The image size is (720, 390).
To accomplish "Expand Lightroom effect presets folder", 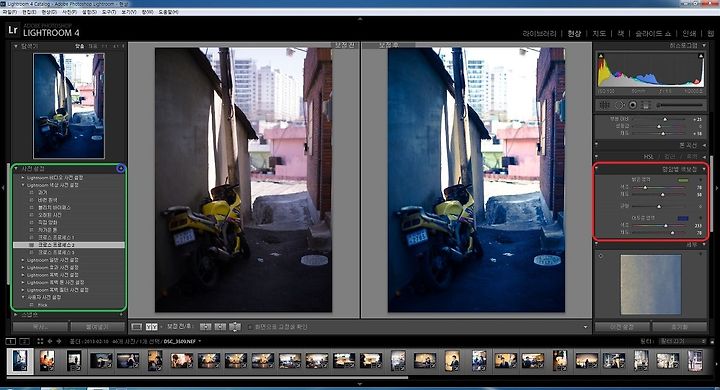I will (x=23, y=267).
